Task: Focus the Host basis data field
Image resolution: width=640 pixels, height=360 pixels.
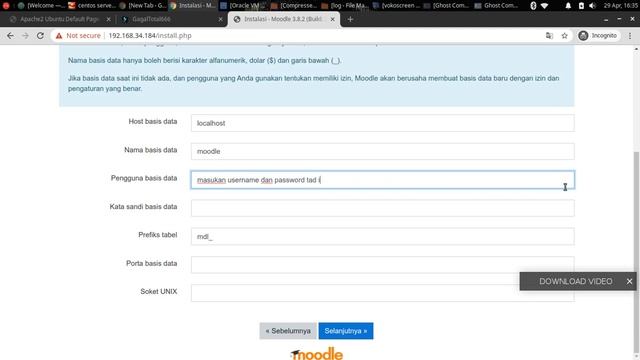Action: 382,123
